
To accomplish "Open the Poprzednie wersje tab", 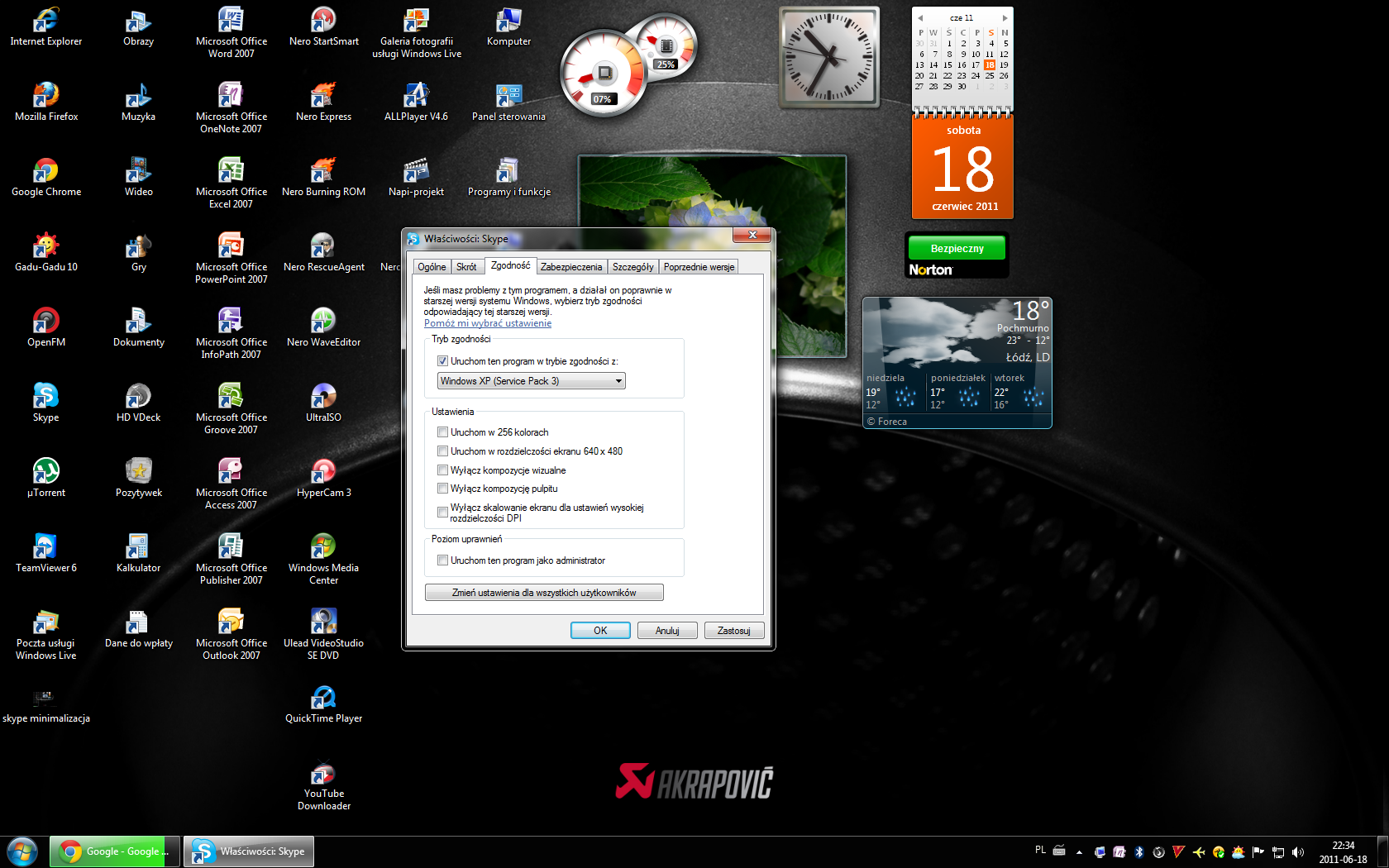I will point(699,267).
